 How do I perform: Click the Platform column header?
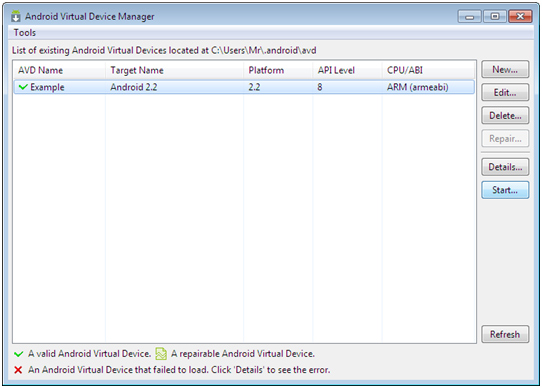tap(278, 70)
